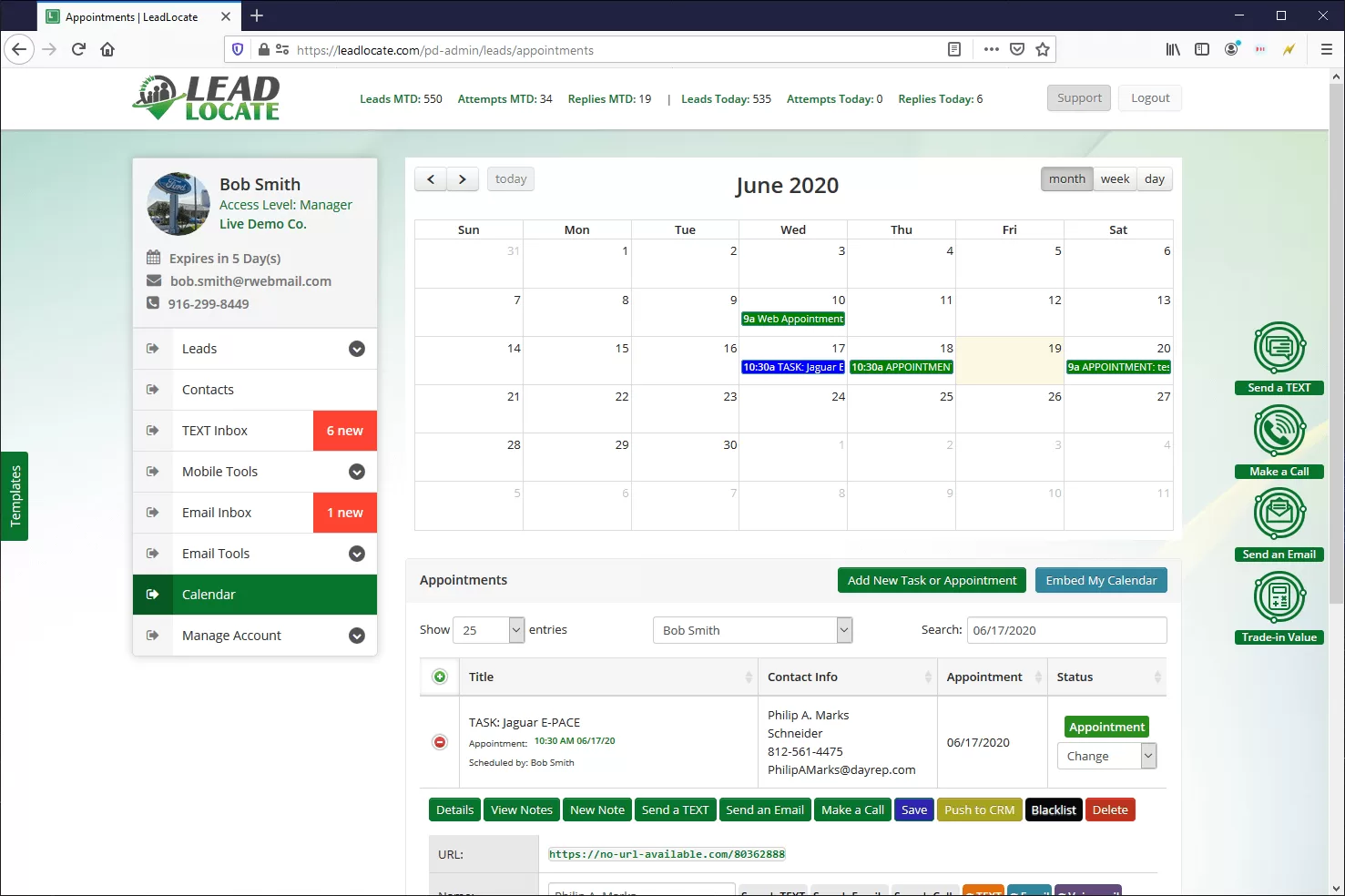Screen dimensions: 1345x896
Task: Click the Add New Task or Appointment button
Action: pos(932,580)
